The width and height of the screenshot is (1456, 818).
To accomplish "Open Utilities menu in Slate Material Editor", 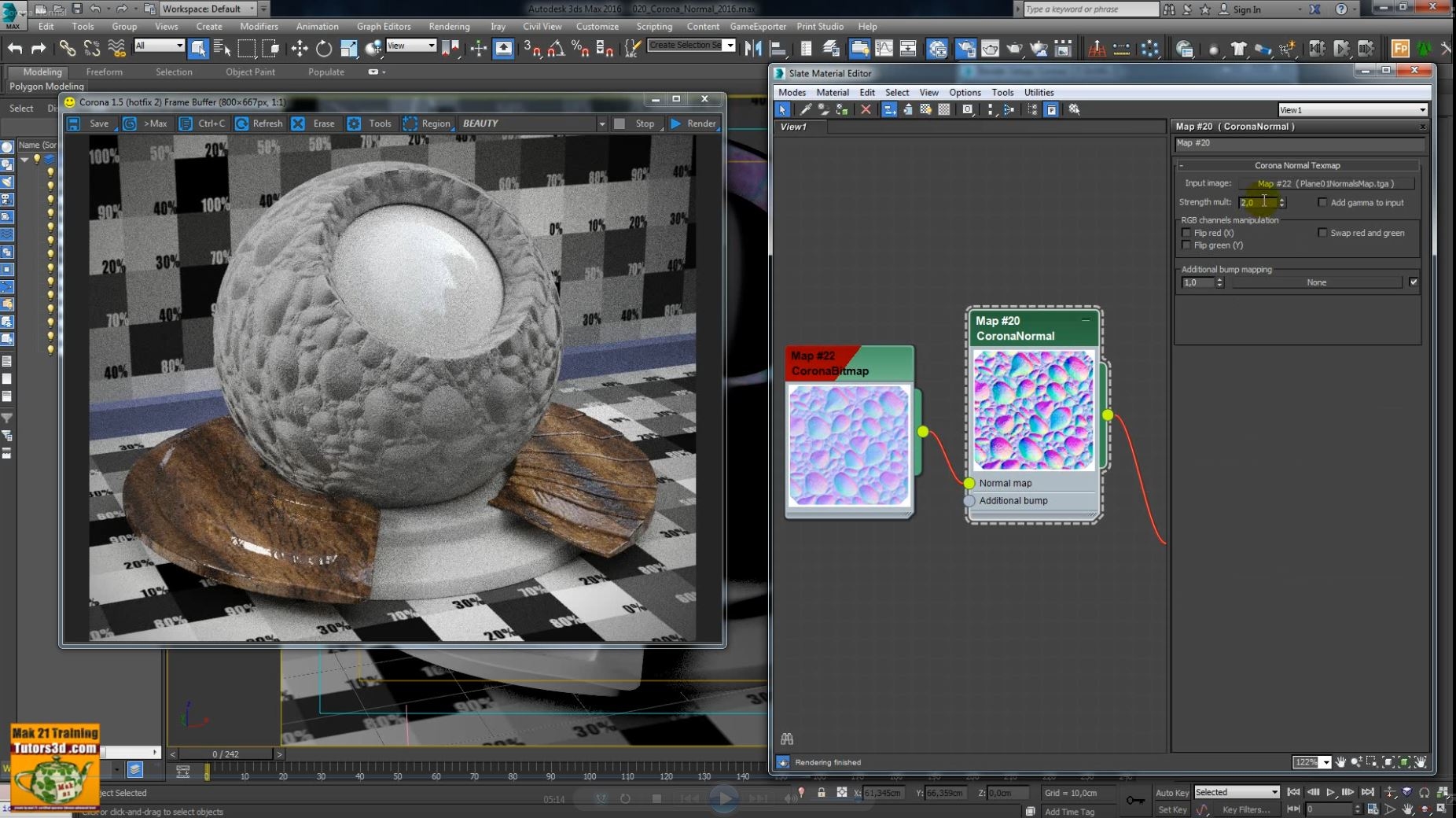I will [1039, 92].
